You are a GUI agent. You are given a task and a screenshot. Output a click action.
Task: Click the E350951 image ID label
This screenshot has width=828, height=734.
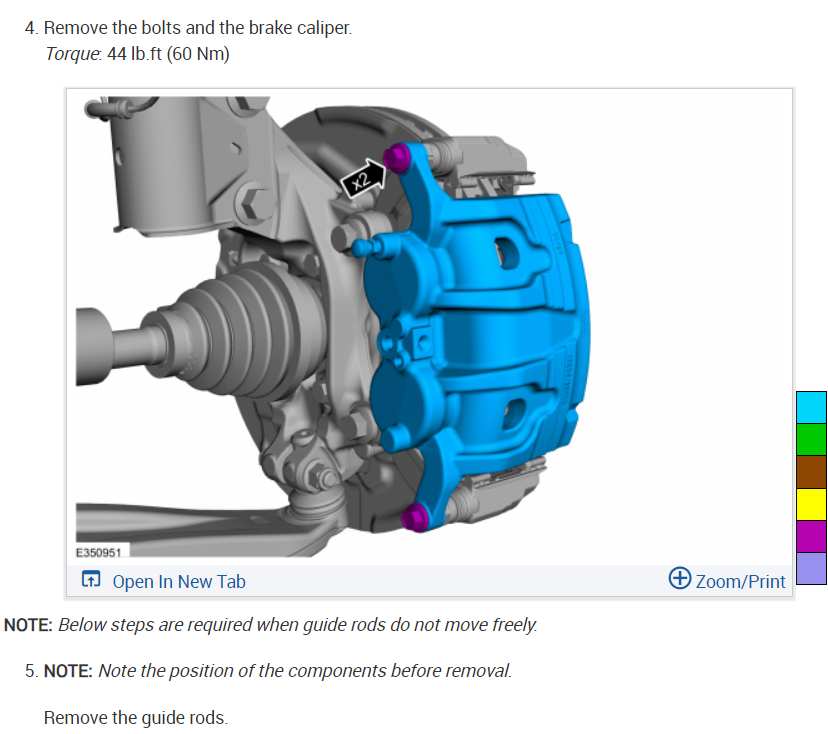click(99, 552)
